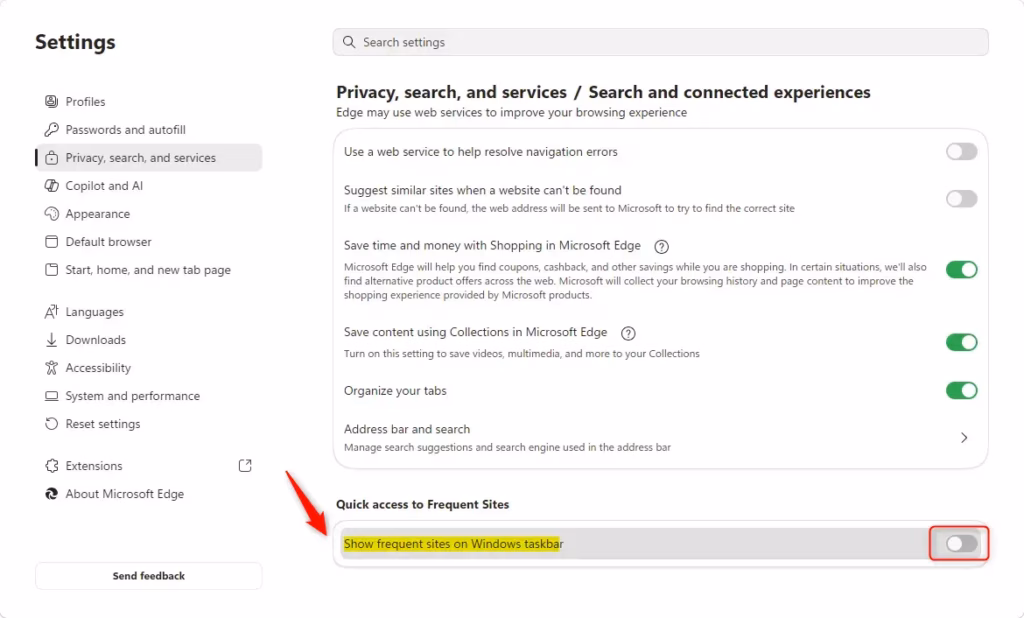Open Accessibility settings
The height and width of the screenshot is (618, 1024).
pos(149,368)
